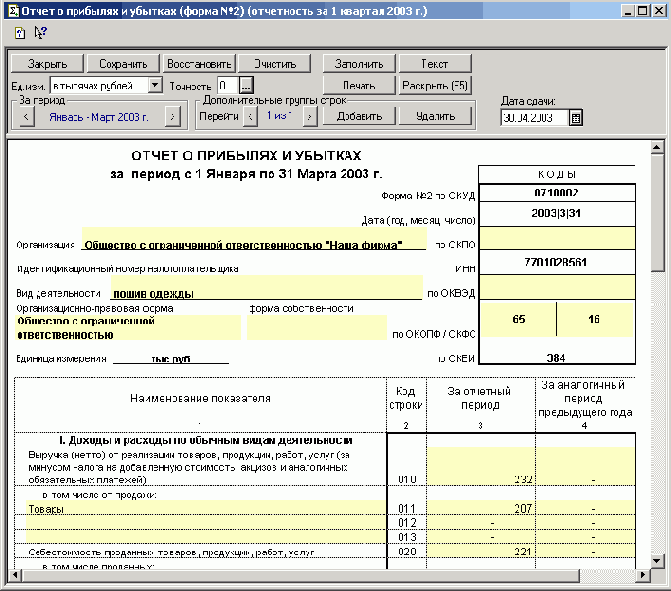The width and height of the screenshot is (671, 591).
Task: Click the ОКОПФ code cell 65
Action: (518, 319)
